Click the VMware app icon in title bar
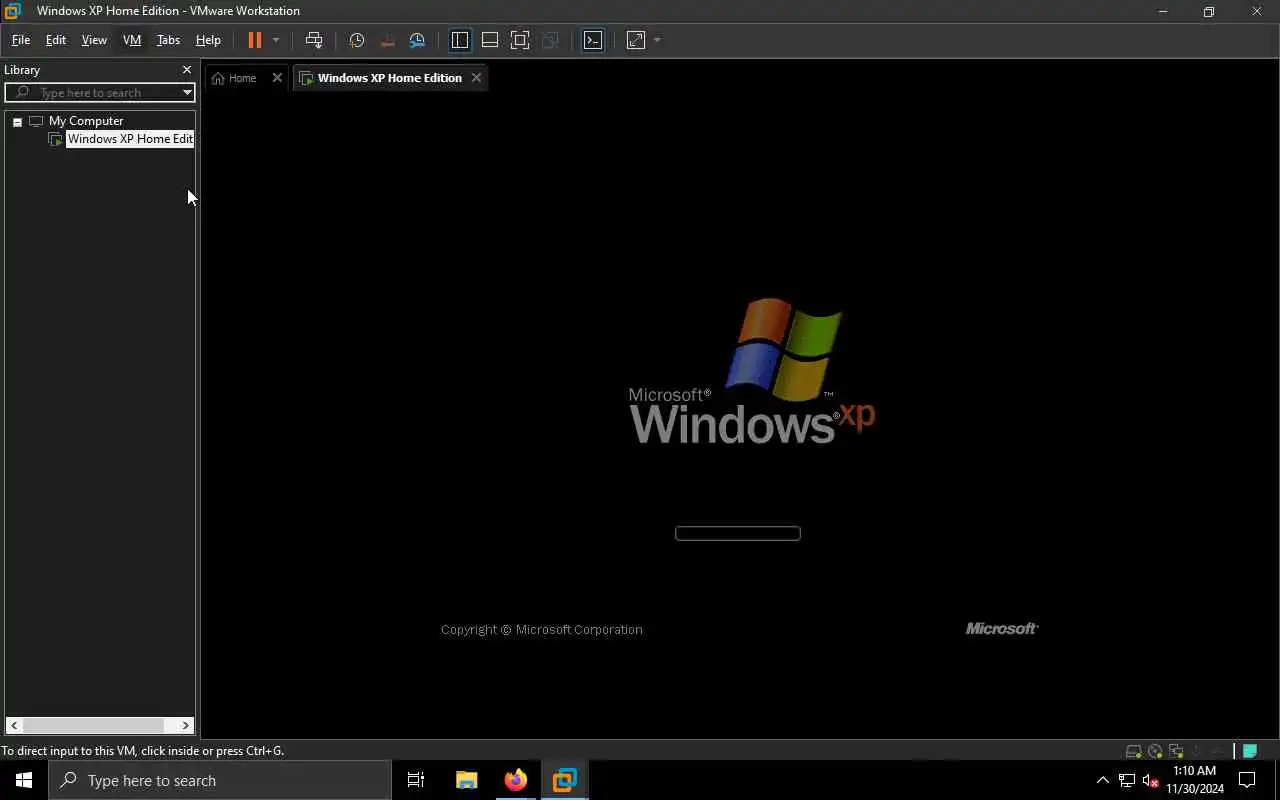1280x800 pixels. [x=12, y=11]
